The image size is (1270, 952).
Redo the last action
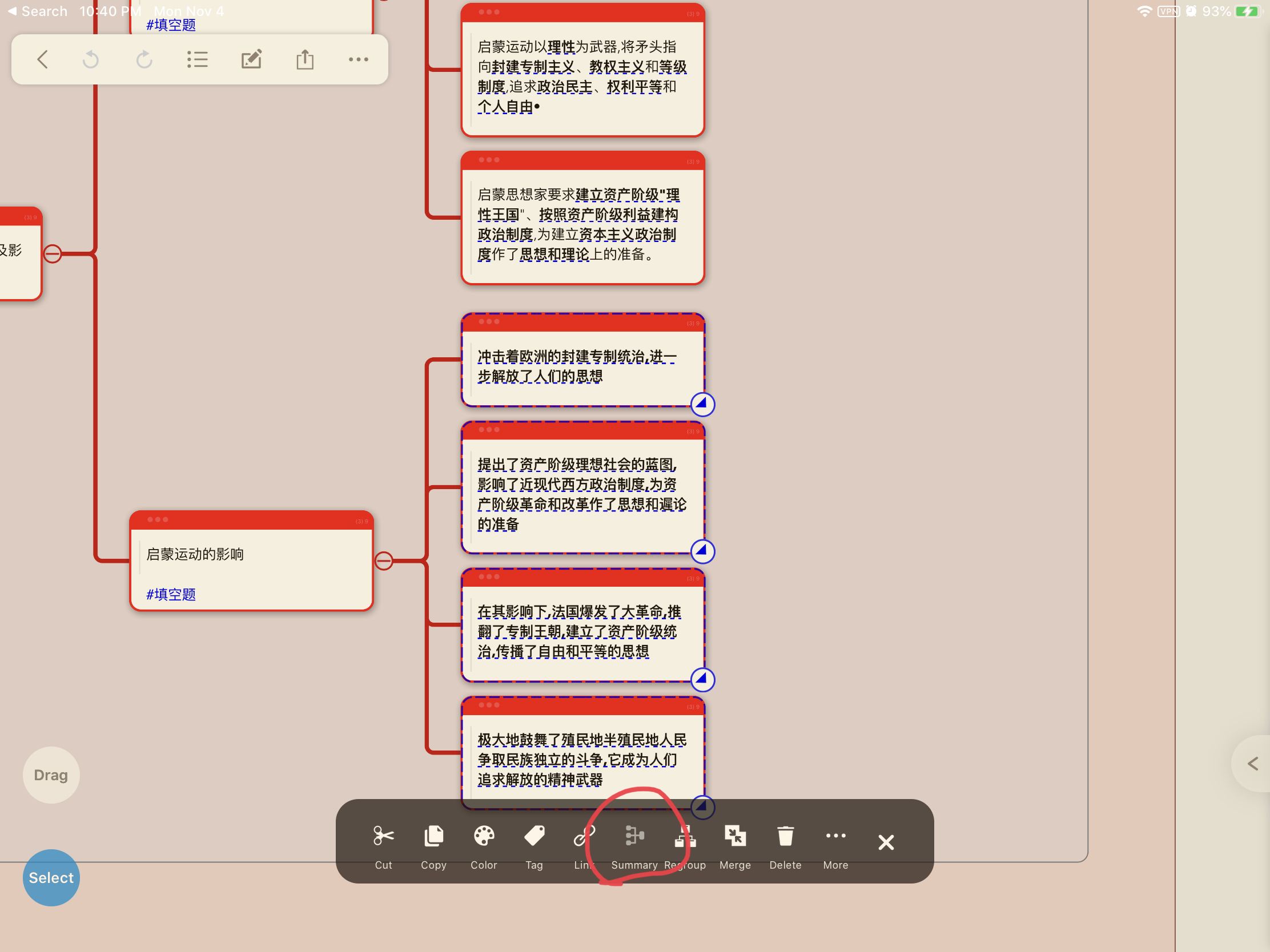[x=144, y=59]
